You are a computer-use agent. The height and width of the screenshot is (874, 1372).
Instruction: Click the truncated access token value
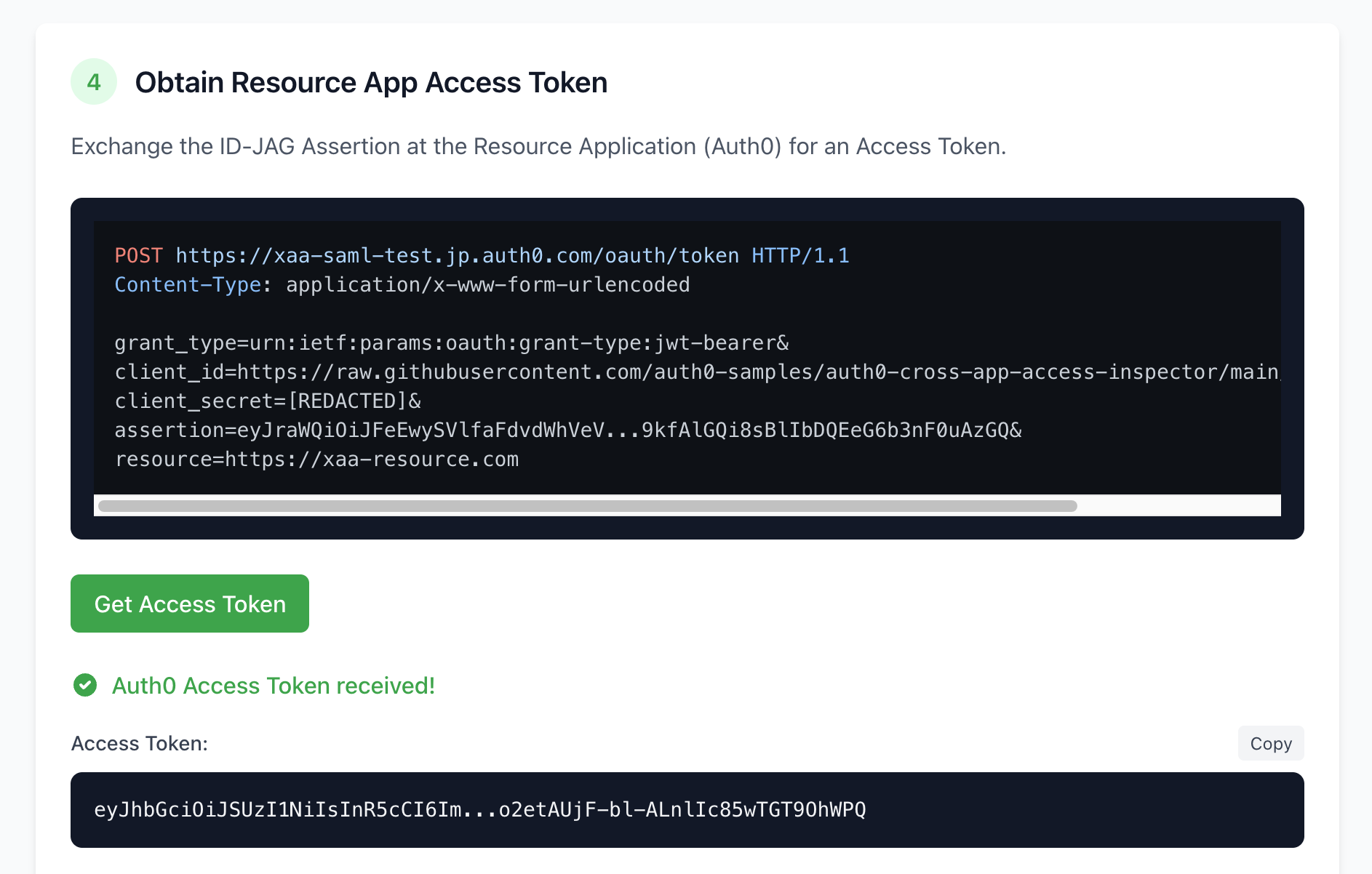[x=480, y=810]
